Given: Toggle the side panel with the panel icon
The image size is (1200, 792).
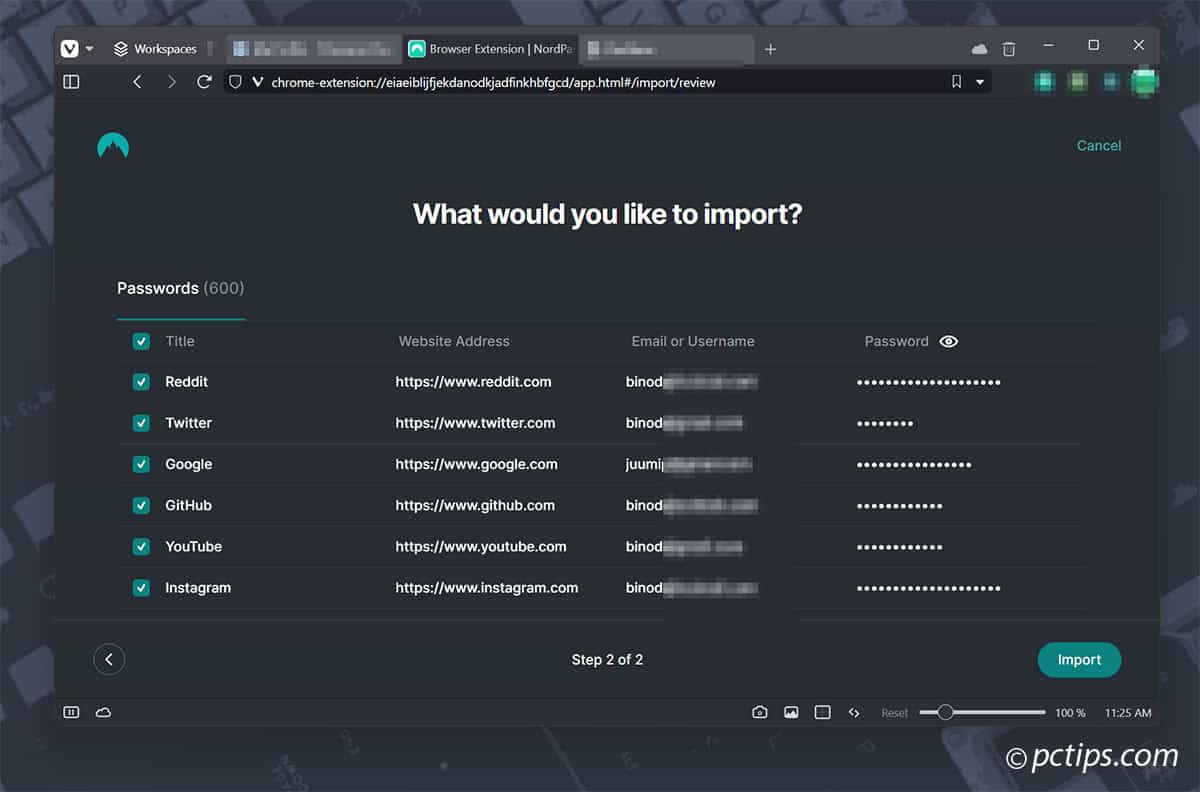Looking at the screenshot, I should [x=71, y=81].
